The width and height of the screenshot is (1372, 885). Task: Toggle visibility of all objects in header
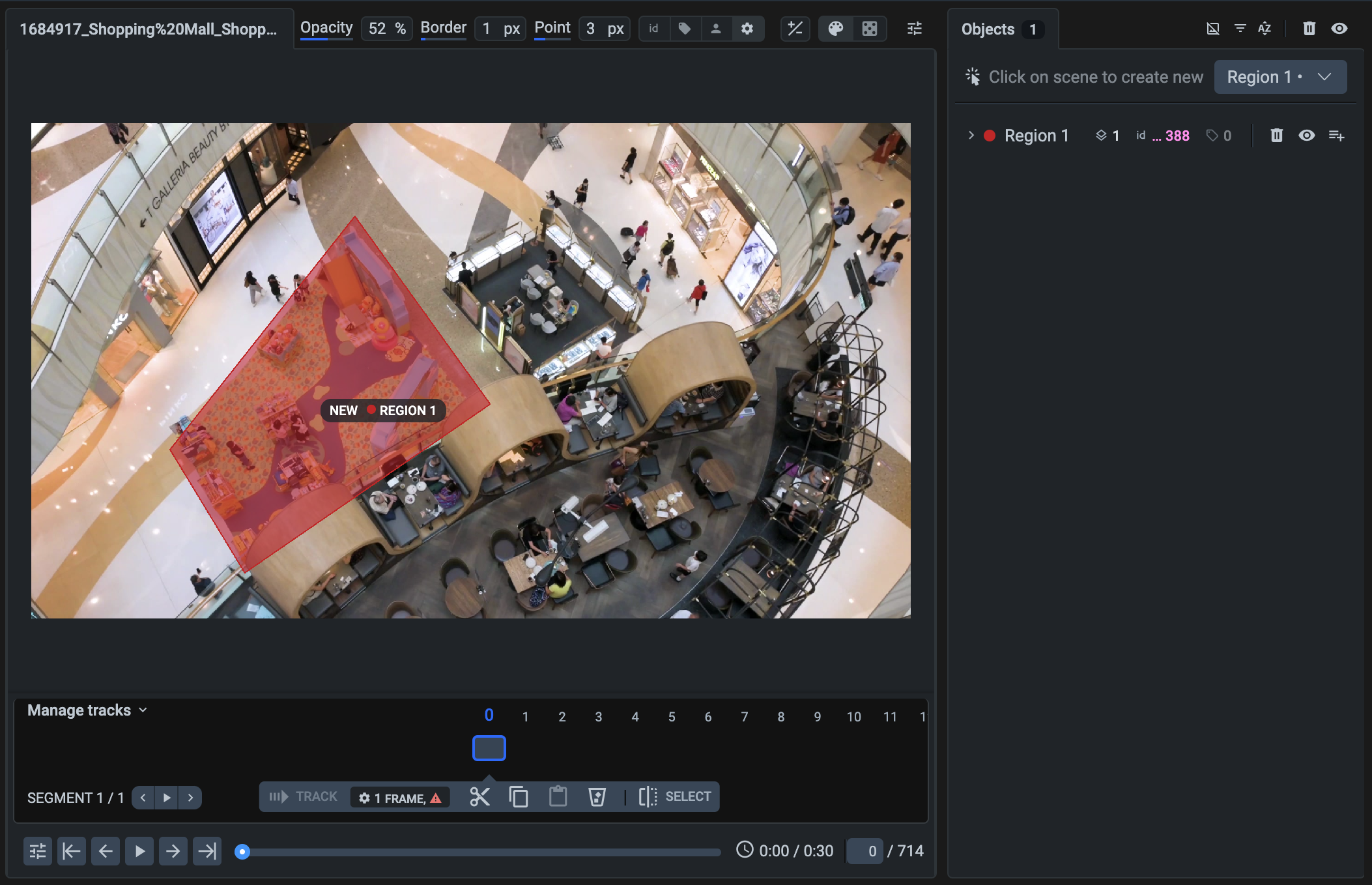(x=1339, y=29)
